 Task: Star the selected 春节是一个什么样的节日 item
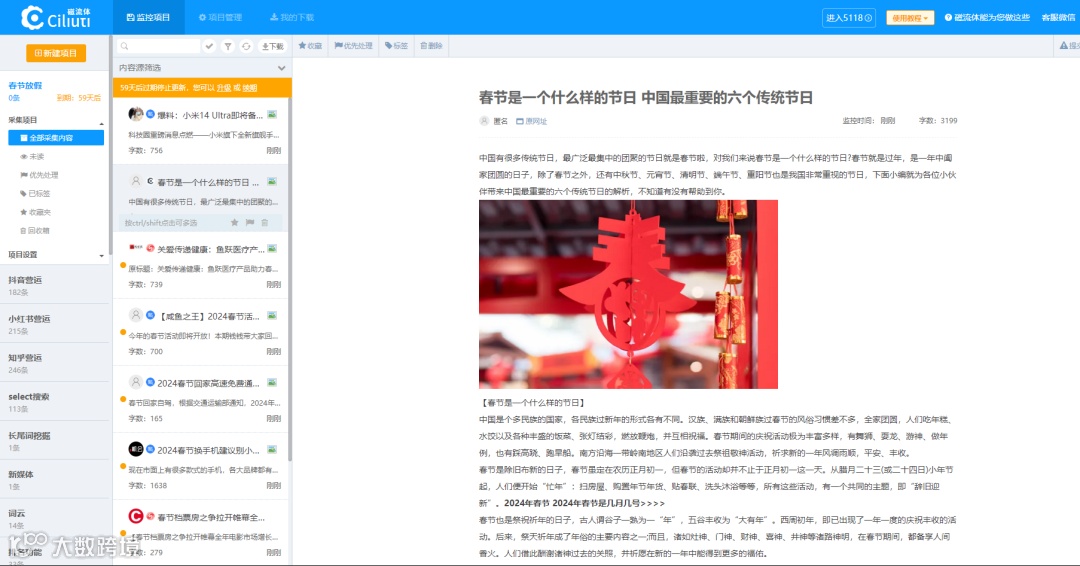(x=234, y=222)
